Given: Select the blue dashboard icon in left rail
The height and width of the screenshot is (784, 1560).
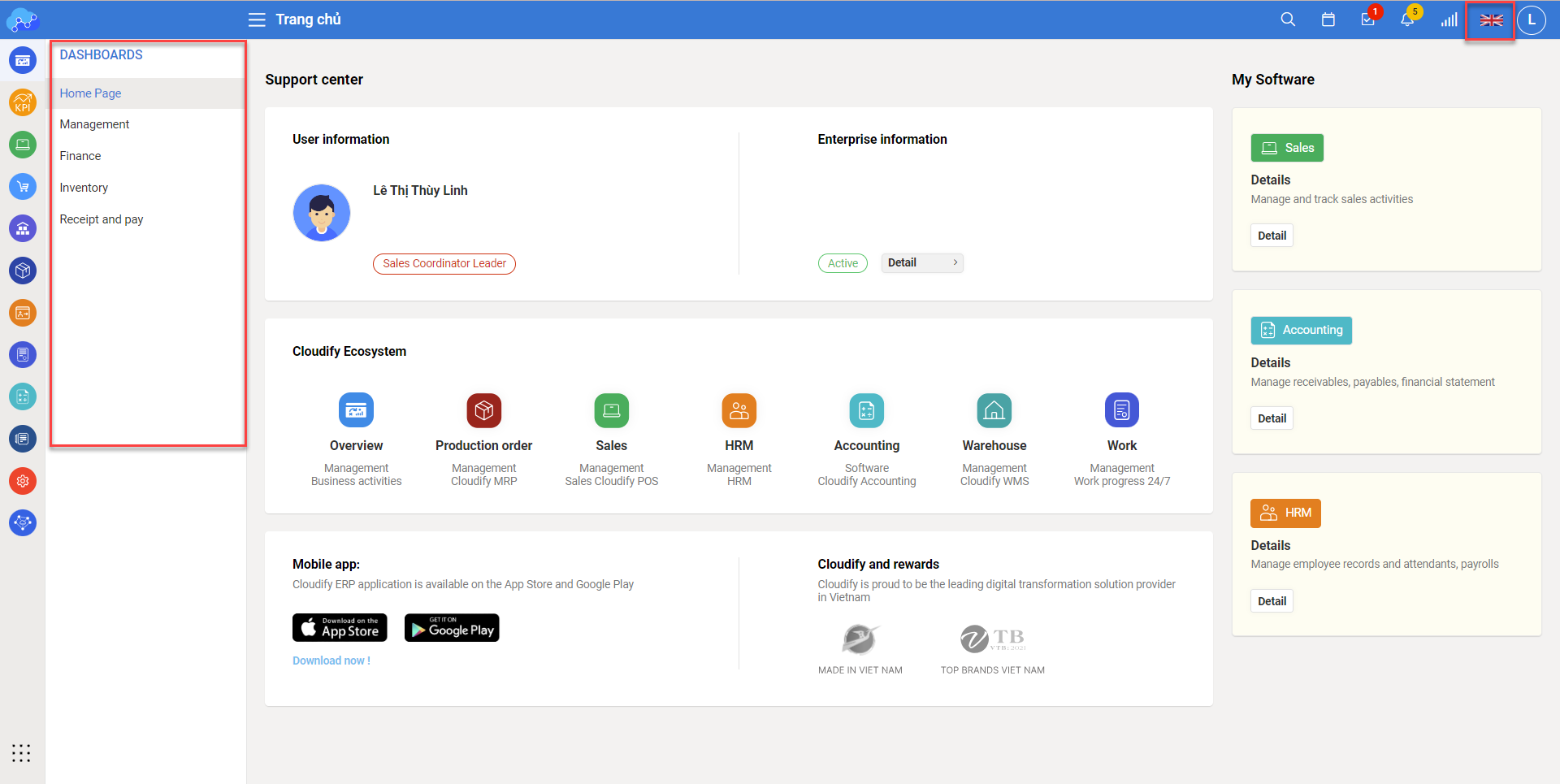Looking at the screenshot, I should [x=23, y=60].
